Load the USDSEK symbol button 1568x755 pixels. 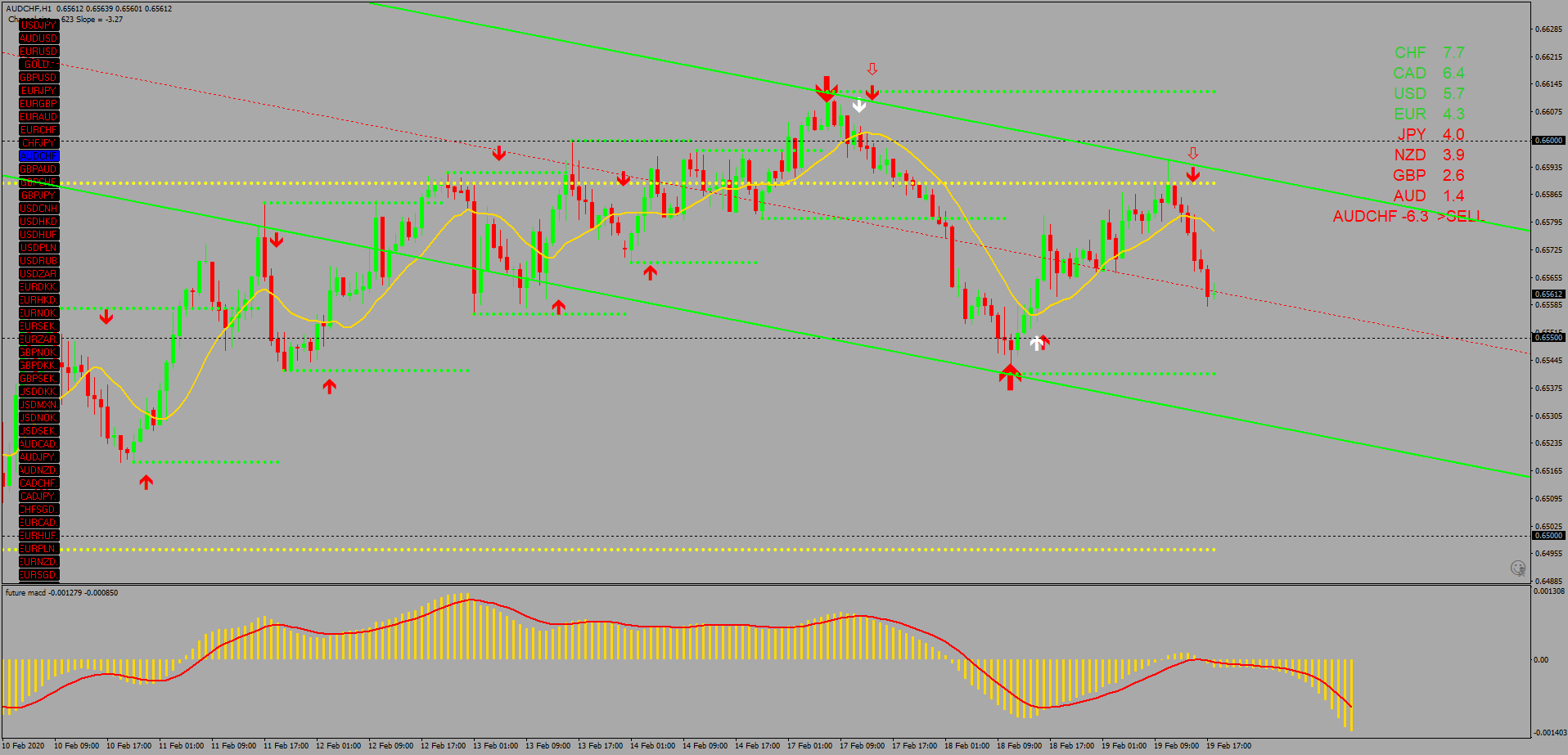click(x=39, y=431)
